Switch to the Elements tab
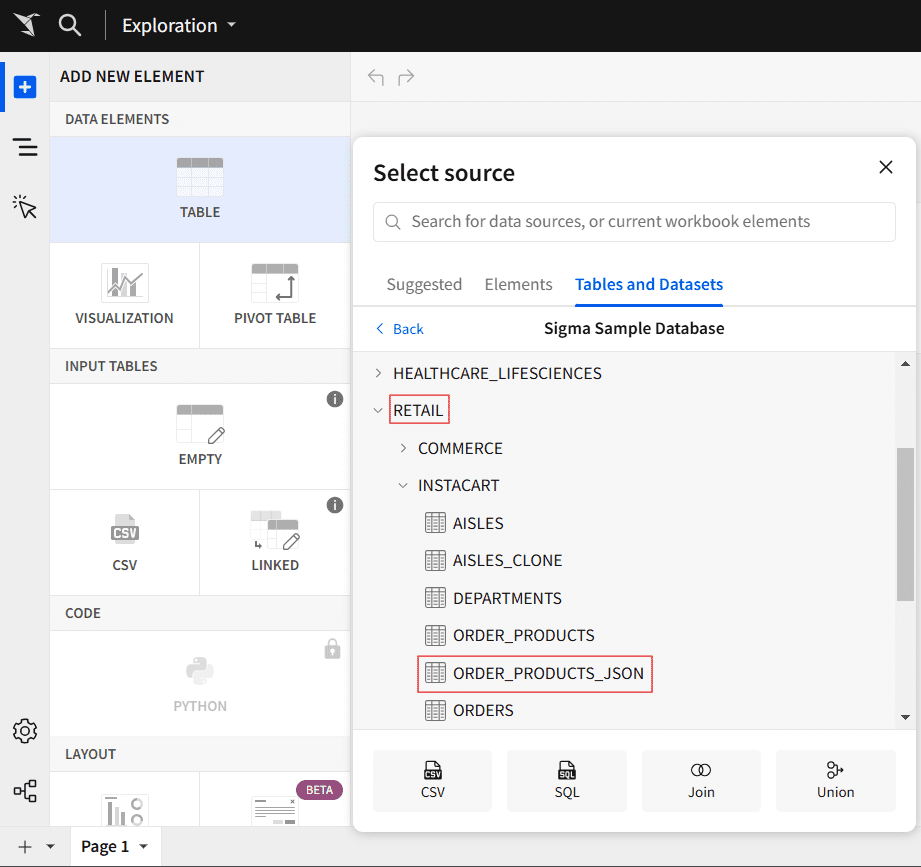 [518, 284]
